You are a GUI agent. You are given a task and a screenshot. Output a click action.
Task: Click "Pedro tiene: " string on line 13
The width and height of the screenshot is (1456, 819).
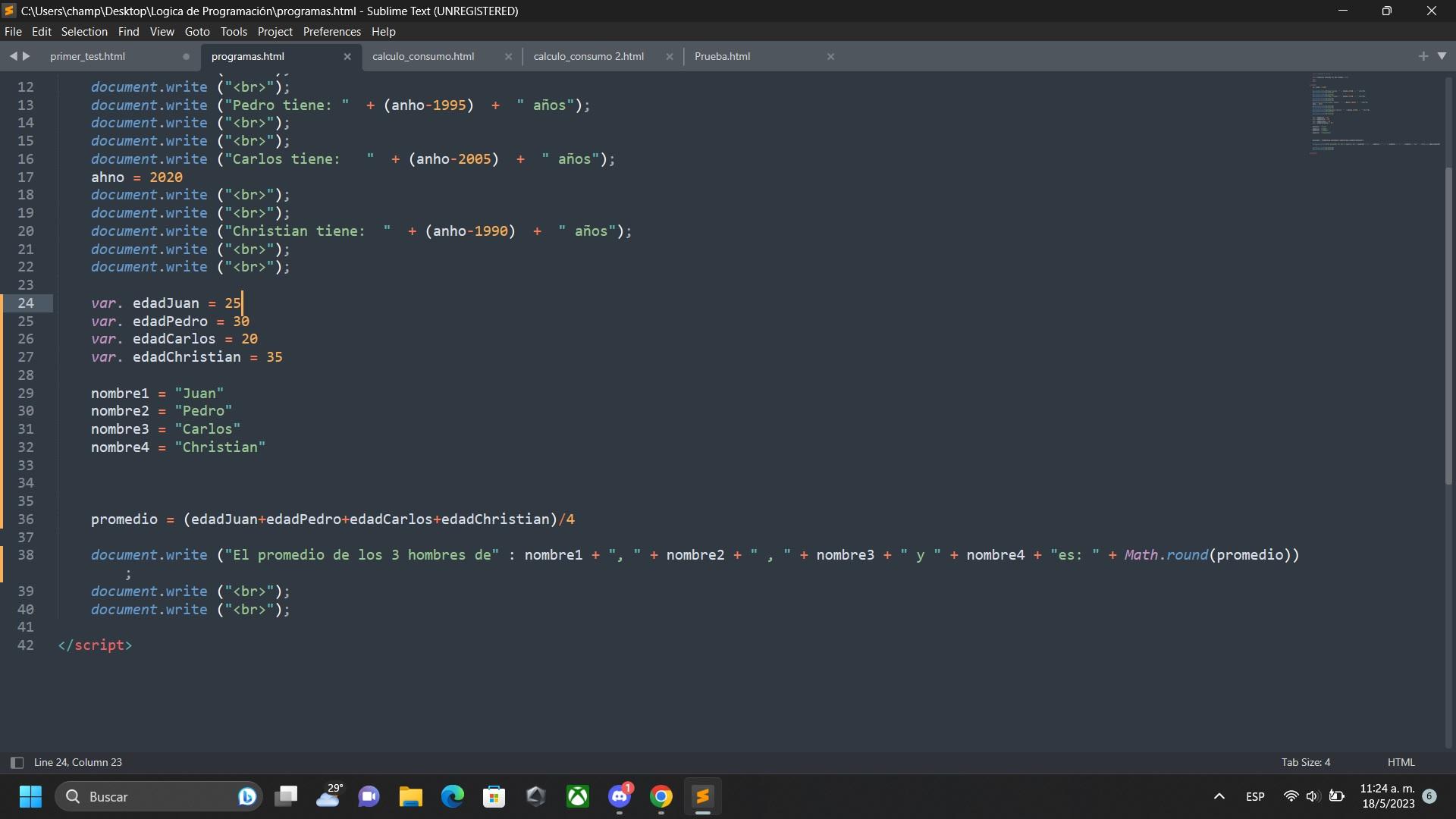pyautogui.click(x=287, y=105)
